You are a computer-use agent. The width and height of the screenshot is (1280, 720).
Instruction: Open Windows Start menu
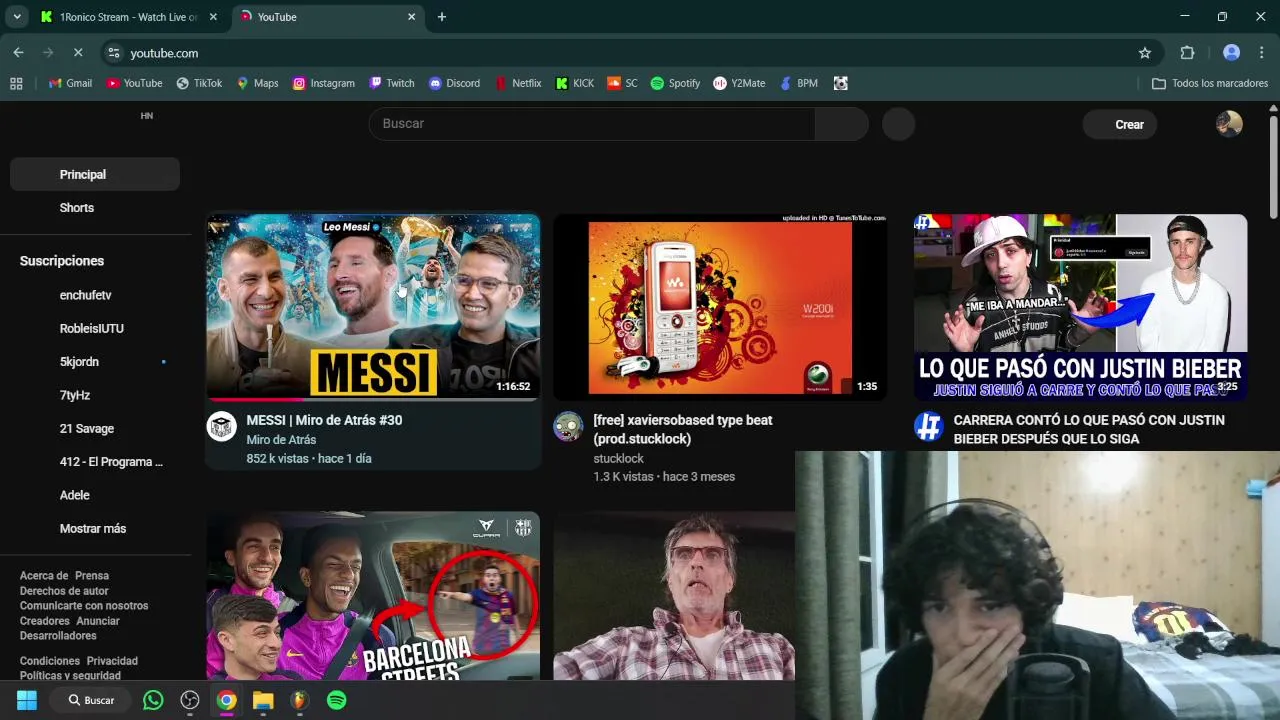pos(27,700)
